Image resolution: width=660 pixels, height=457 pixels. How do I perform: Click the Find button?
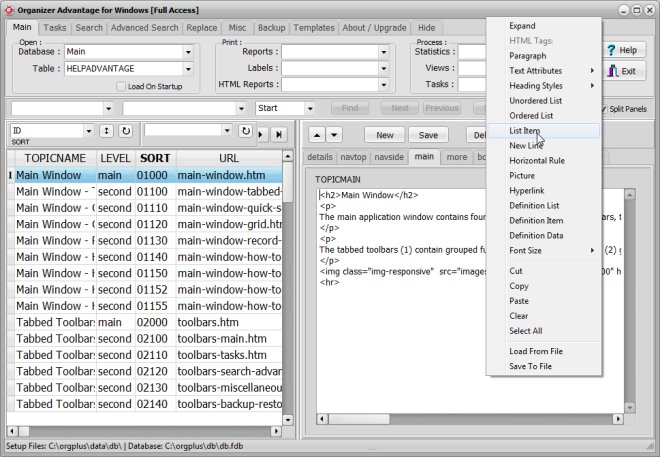pyautogui.click(x=350, y=108)
